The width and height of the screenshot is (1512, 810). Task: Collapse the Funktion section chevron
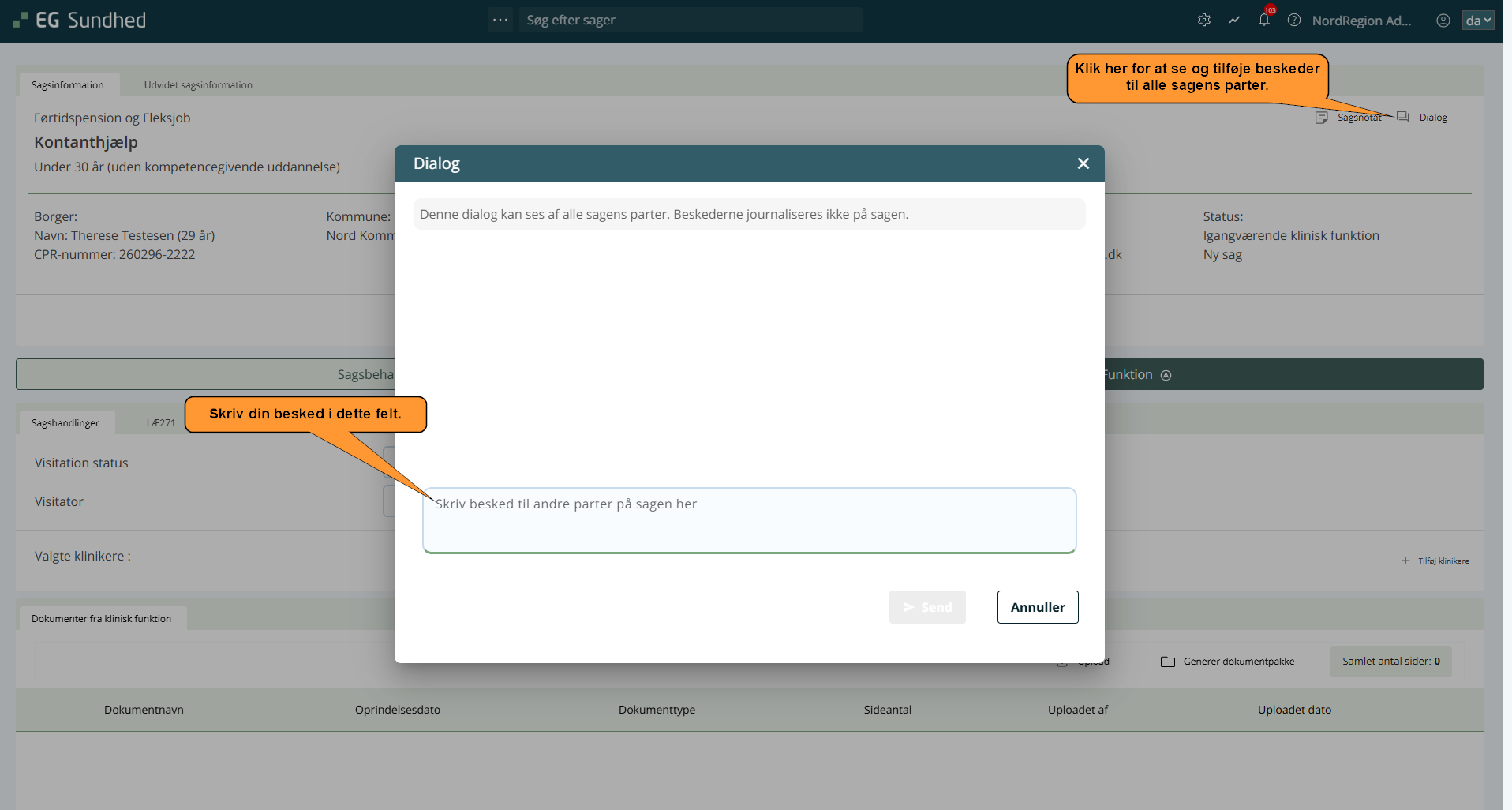pyautogui.click(x=1166, y=375)
